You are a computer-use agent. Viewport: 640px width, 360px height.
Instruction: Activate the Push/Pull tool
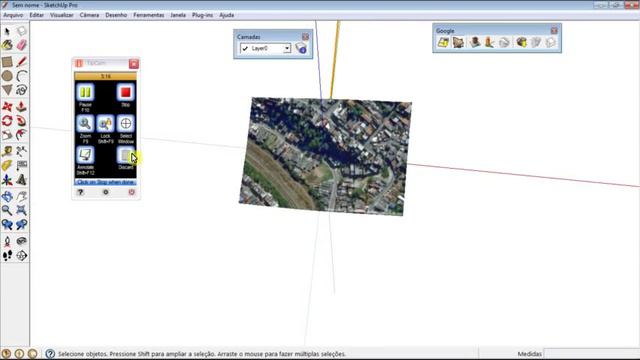pos(22,107)
